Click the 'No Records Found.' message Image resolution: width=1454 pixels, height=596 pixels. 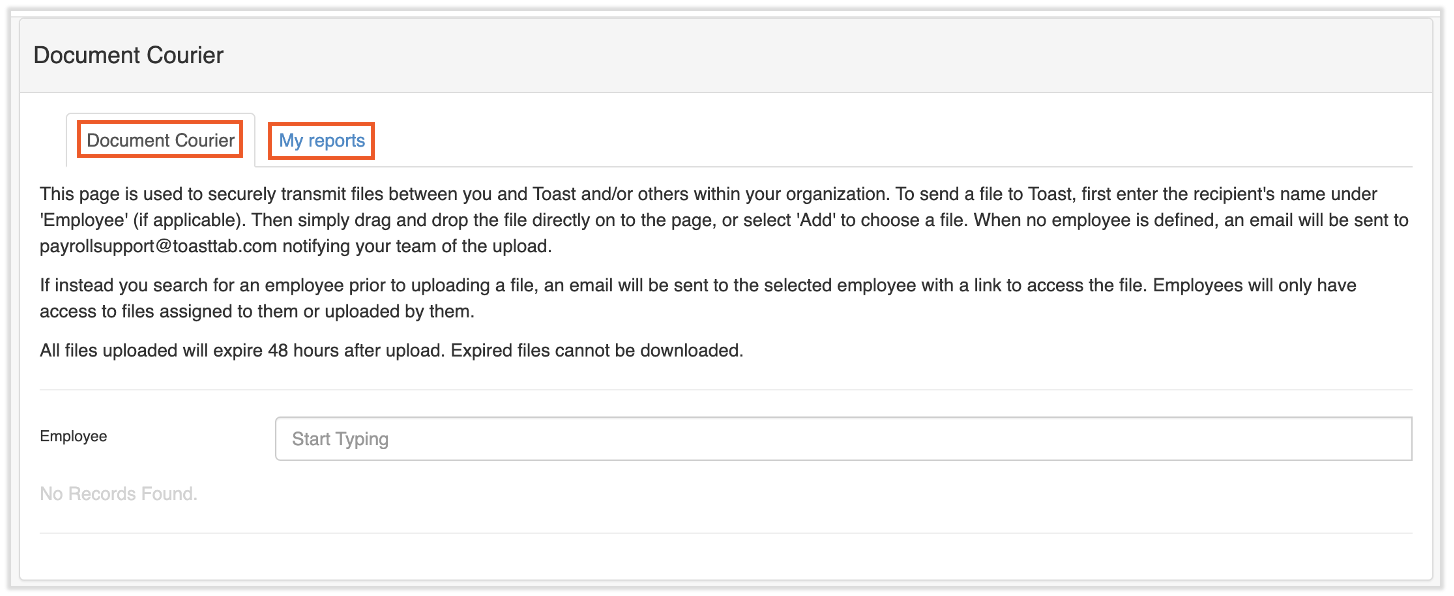(118, 494)
